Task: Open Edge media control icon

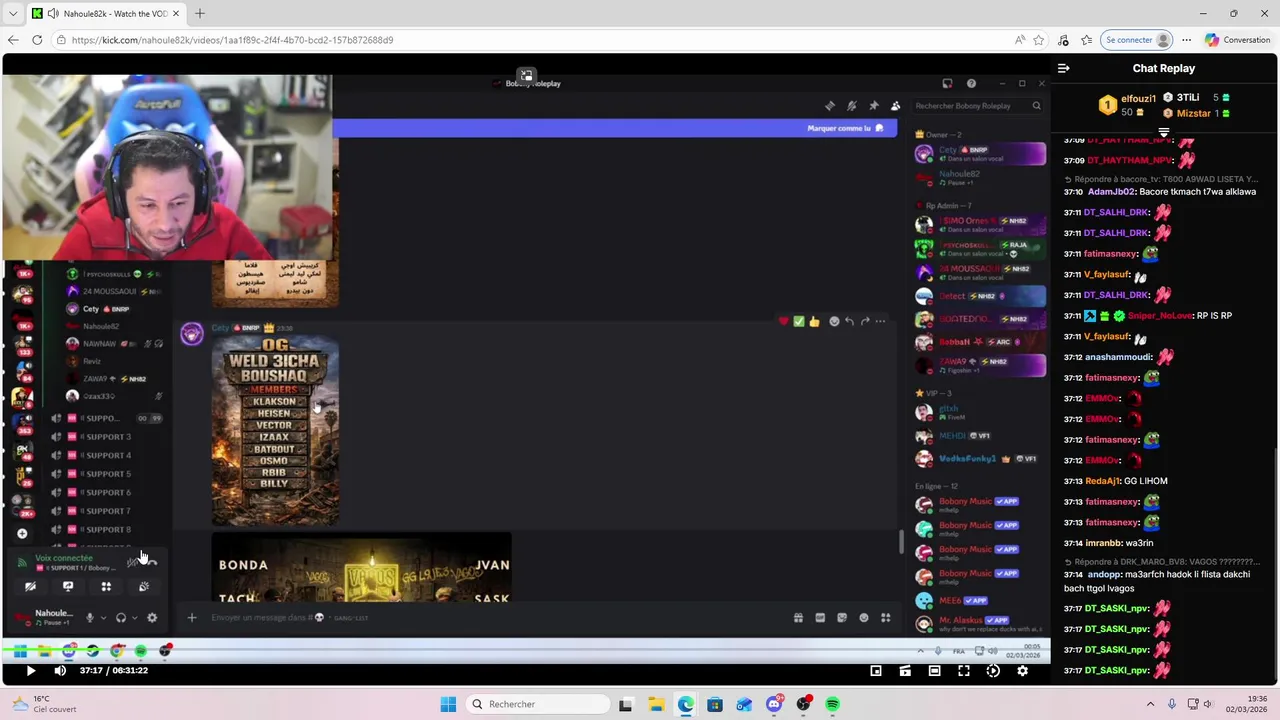Action: tap(1063, 40)
